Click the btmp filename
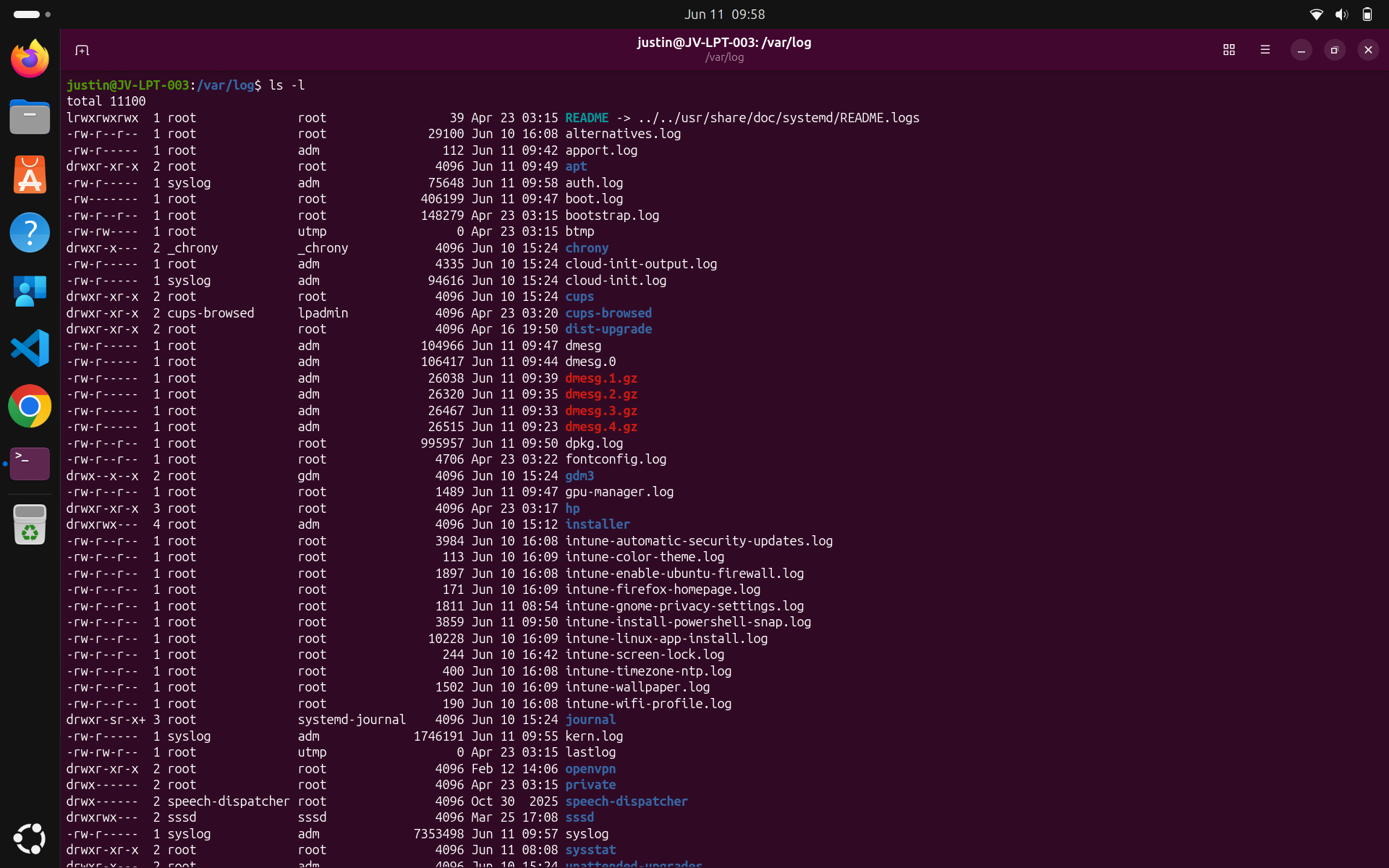 click(x=579, y=231)
